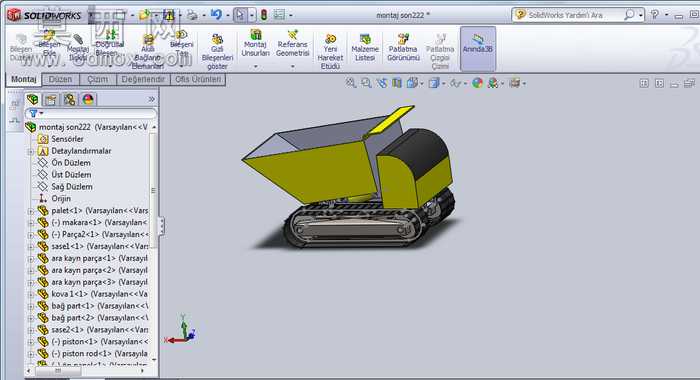The image size is (700, 380).
Task: Click the Akıllı Bağlantı Elemanları tool
Action: click(147, 52)
